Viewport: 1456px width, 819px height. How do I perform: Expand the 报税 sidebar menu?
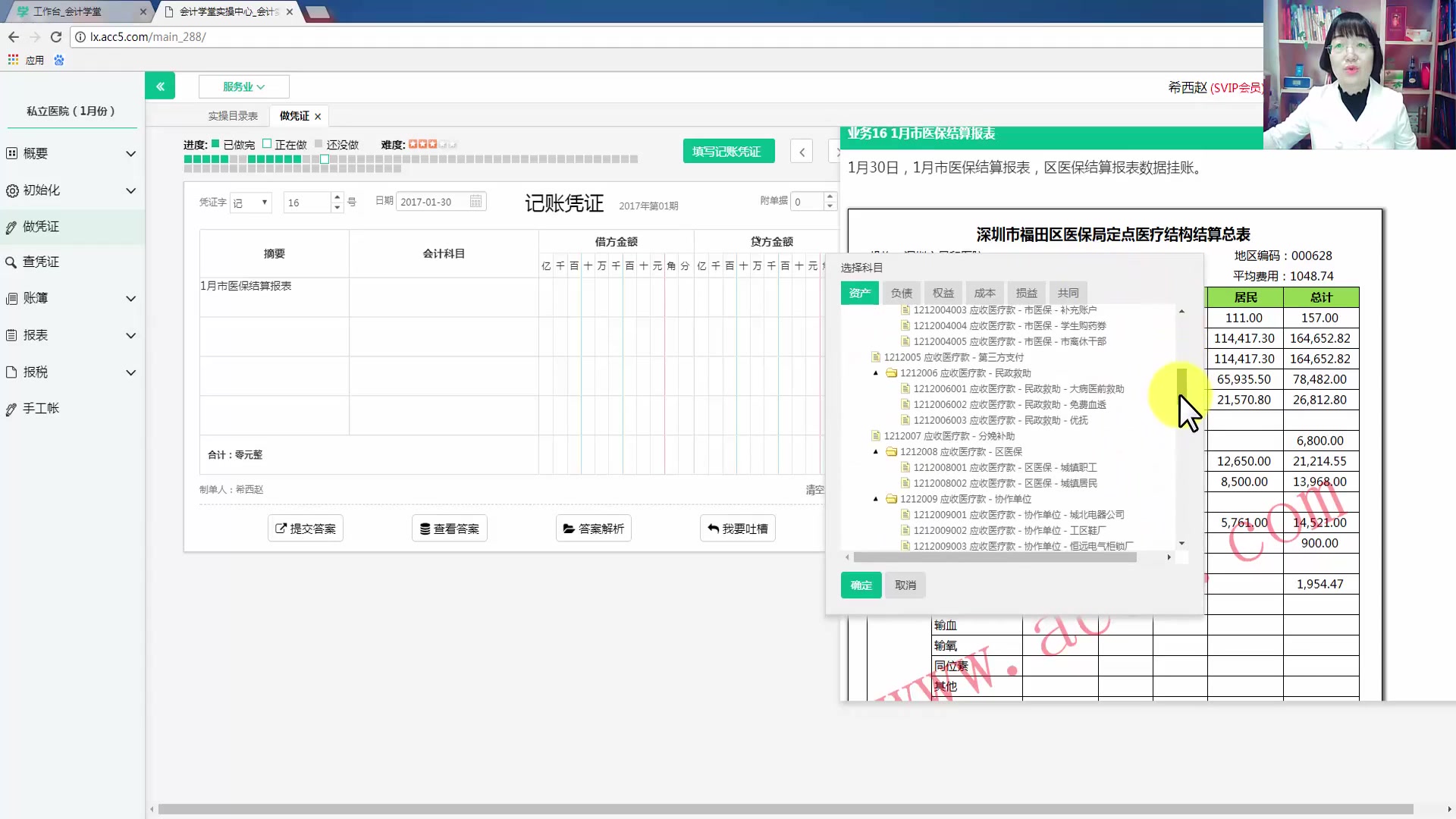72,372
